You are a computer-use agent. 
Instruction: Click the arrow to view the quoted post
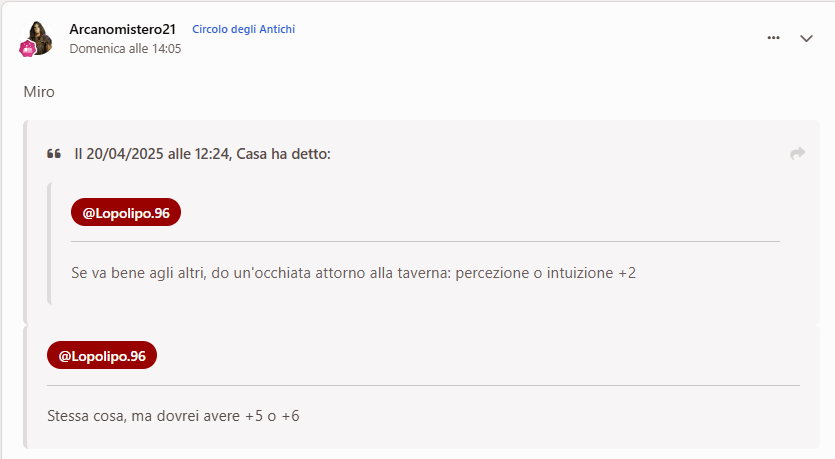tap(797, 153)
